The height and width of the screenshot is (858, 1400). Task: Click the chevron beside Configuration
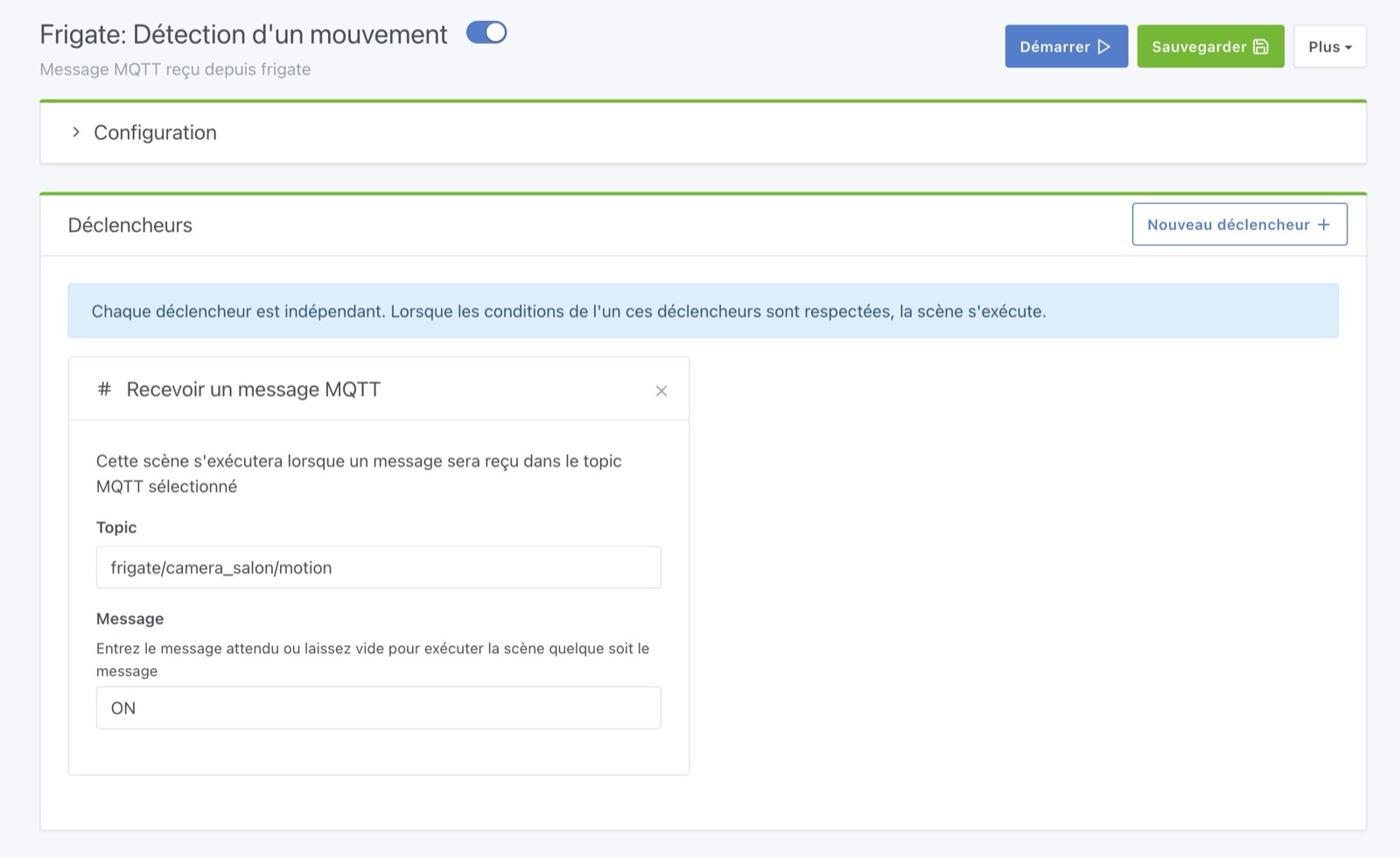point(76,132)
